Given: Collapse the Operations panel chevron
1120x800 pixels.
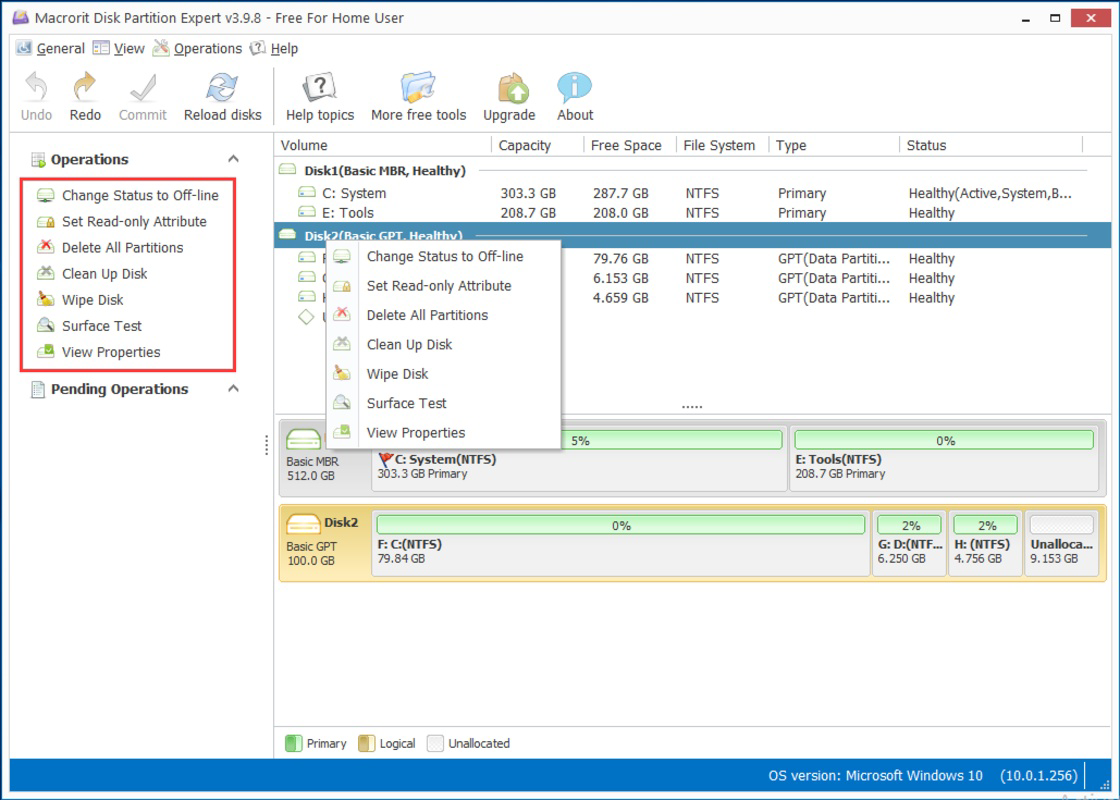Looking at the screenshot, I should point(233,159).
